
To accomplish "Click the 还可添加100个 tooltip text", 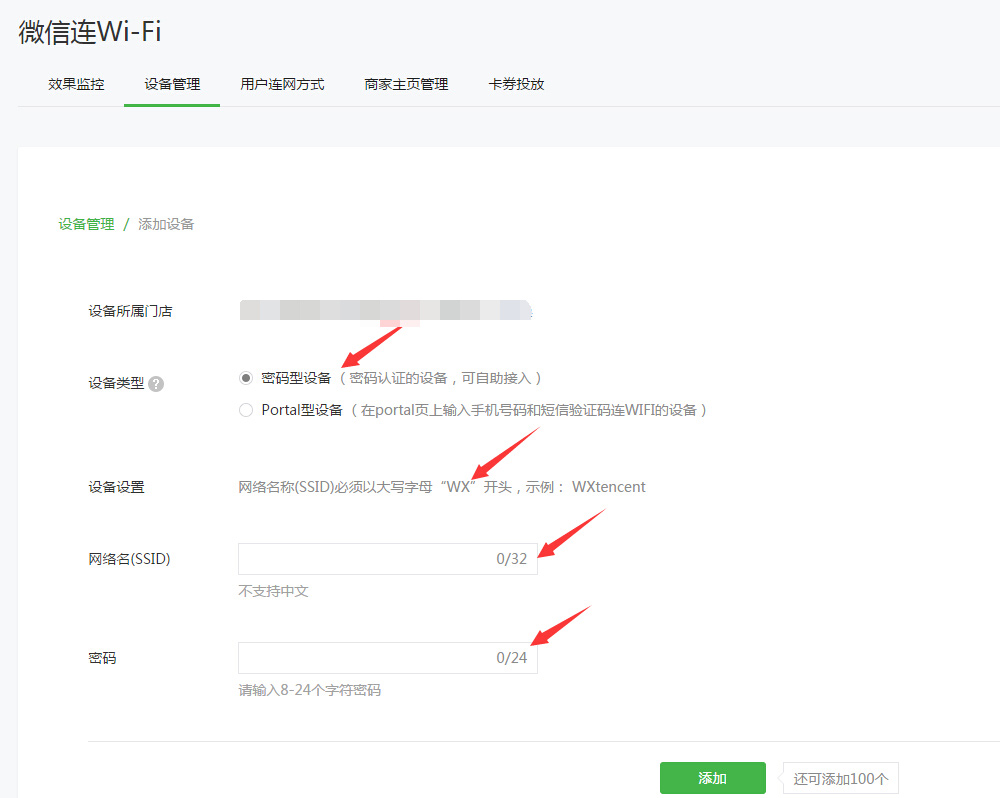I will 841,779.
